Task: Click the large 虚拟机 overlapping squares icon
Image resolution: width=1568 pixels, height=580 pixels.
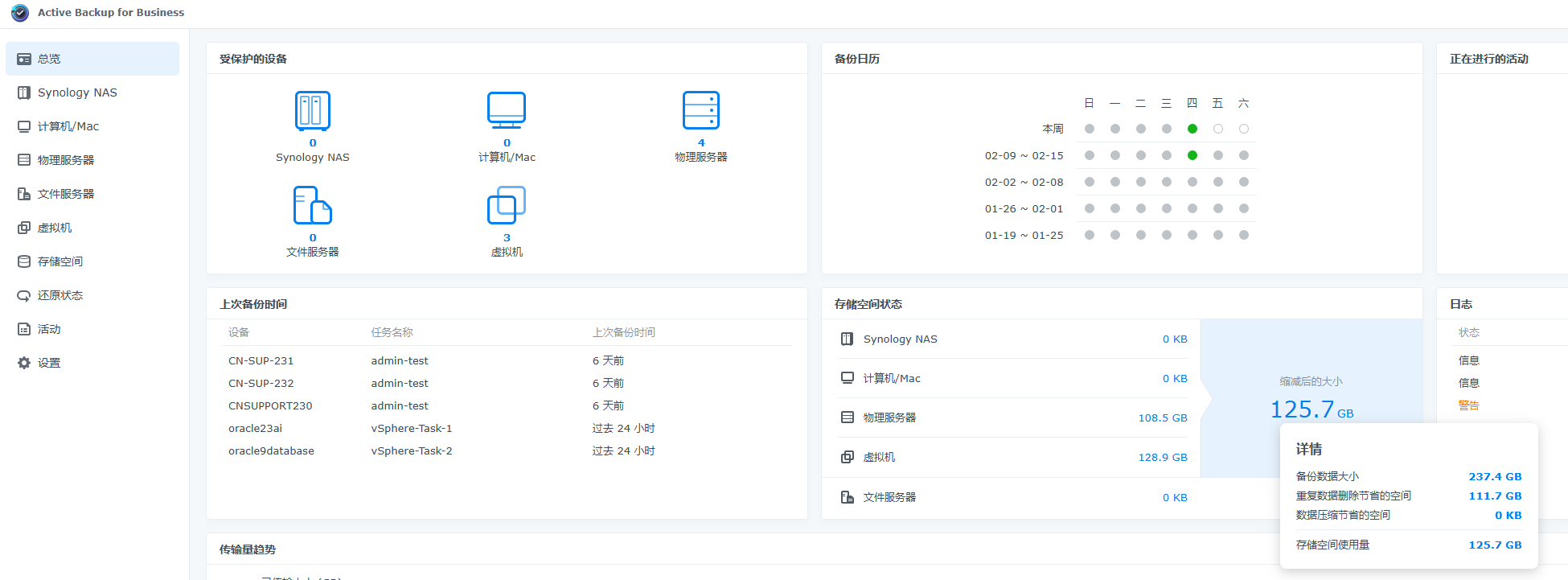Action: click(507, 205)
